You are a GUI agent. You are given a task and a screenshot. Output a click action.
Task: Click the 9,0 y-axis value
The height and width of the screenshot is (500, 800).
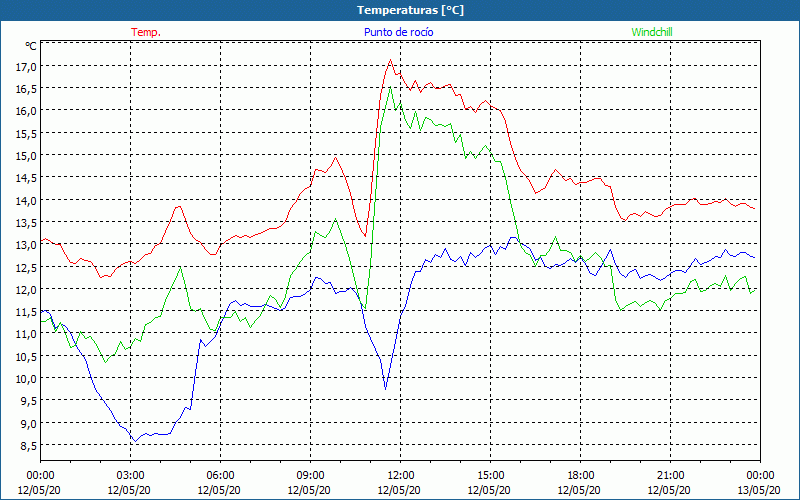[29, 423]
